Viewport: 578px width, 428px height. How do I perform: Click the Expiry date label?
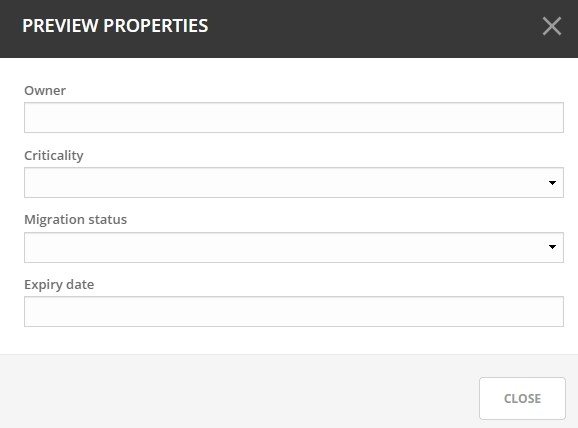59,285
